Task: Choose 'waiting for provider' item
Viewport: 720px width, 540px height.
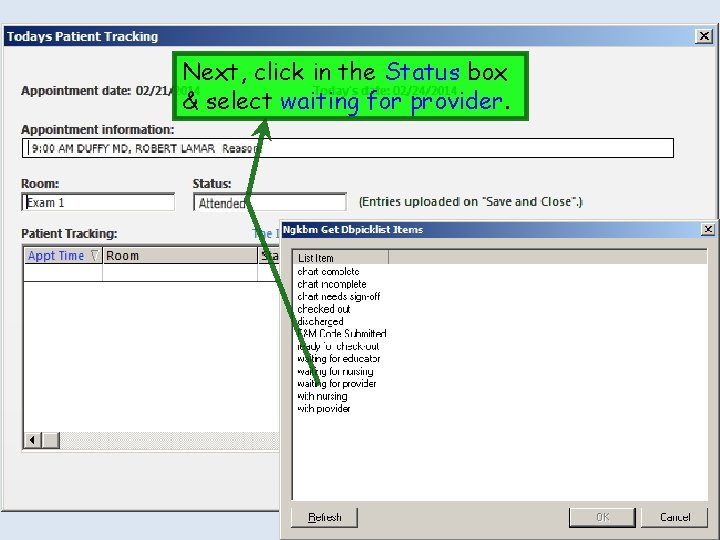Action: point(337,383)
